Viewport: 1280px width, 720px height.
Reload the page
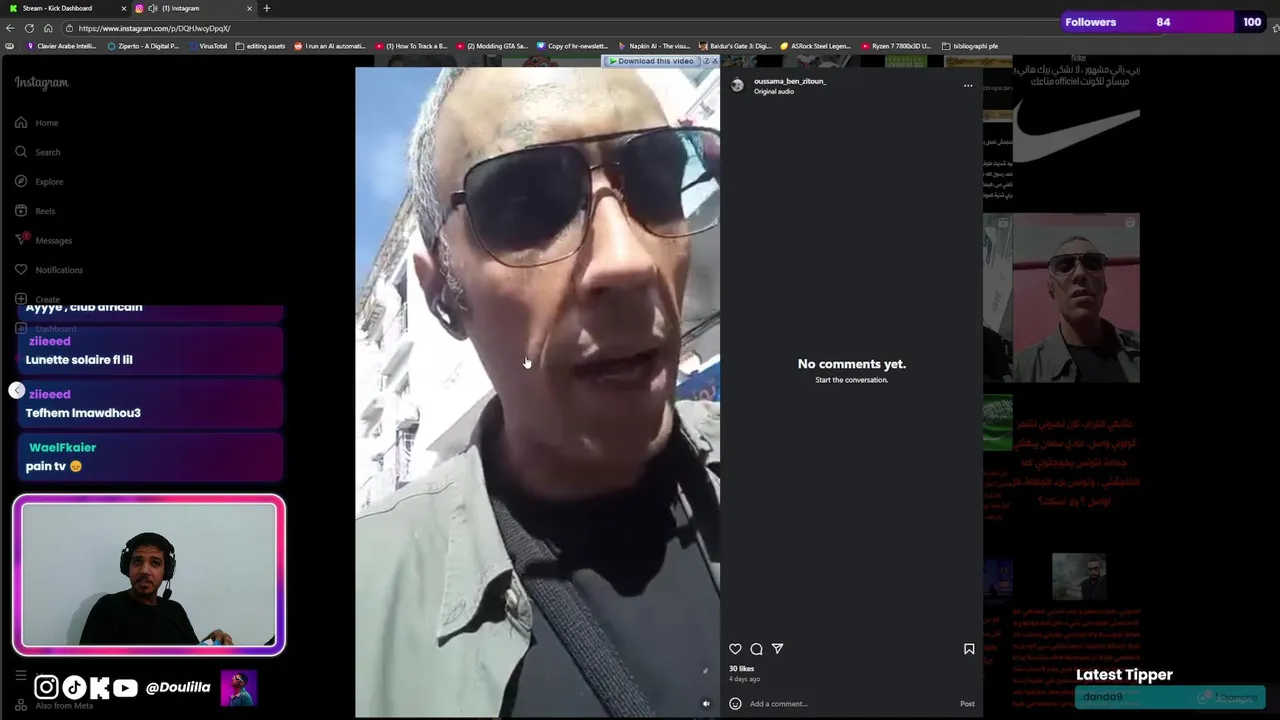point(29,28)
